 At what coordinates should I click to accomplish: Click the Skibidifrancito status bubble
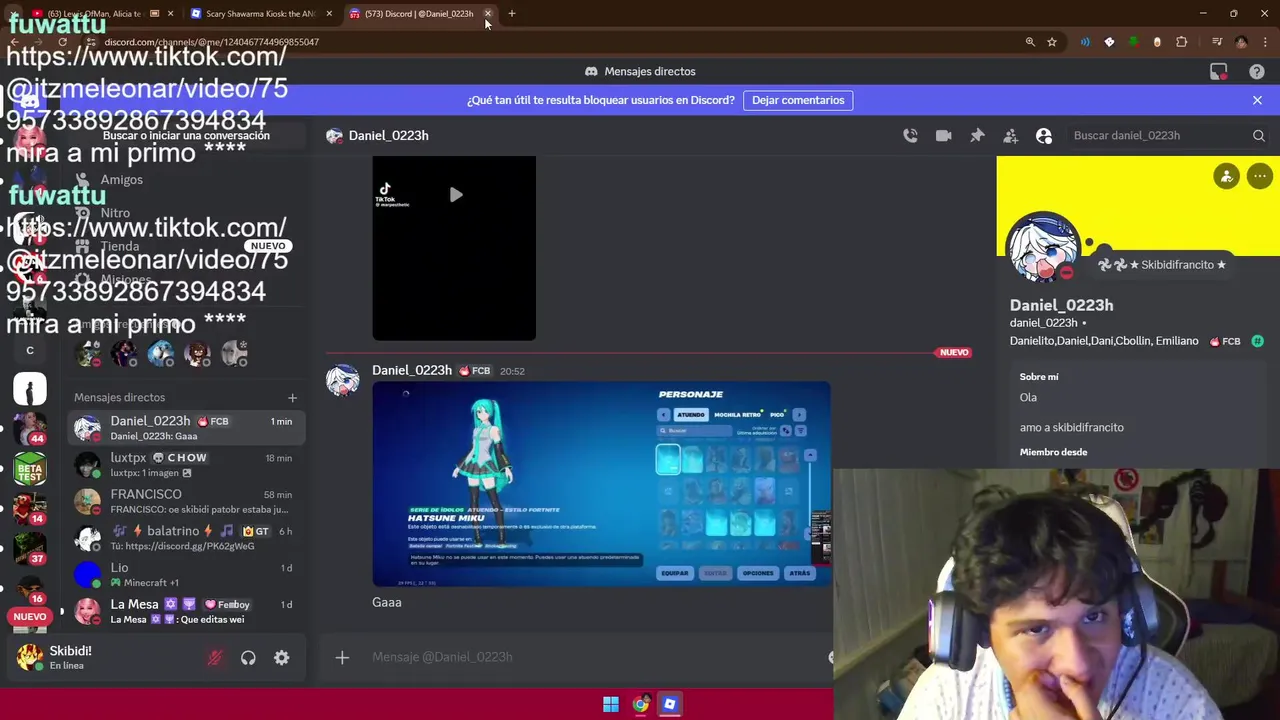1162,265
